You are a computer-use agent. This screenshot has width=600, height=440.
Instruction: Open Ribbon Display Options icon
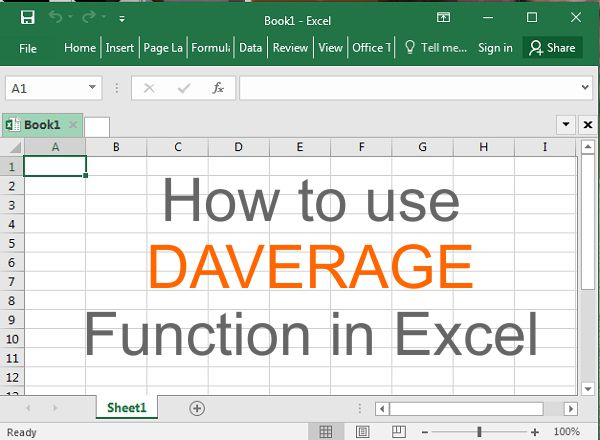click(x=443, y=17)
